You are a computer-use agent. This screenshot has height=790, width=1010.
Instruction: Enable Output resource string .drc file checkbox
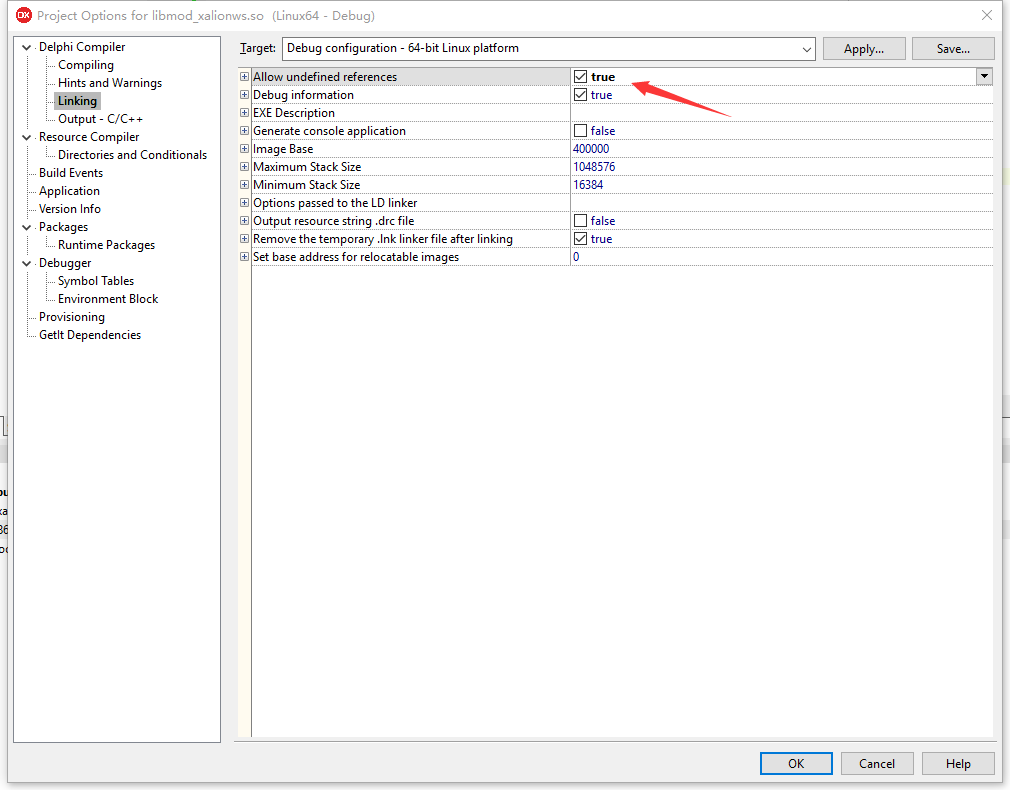(580, 221)
